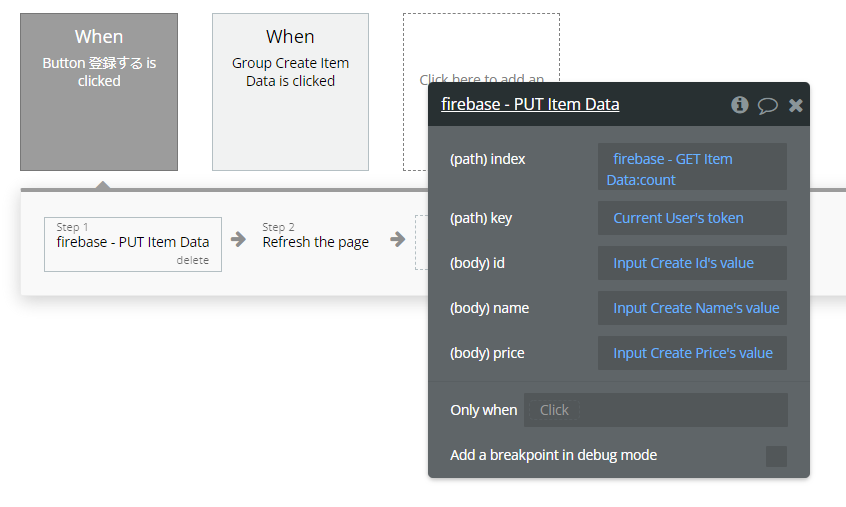Open Input Create Price's value expression
846x507 pixels.
pos(692,353)
